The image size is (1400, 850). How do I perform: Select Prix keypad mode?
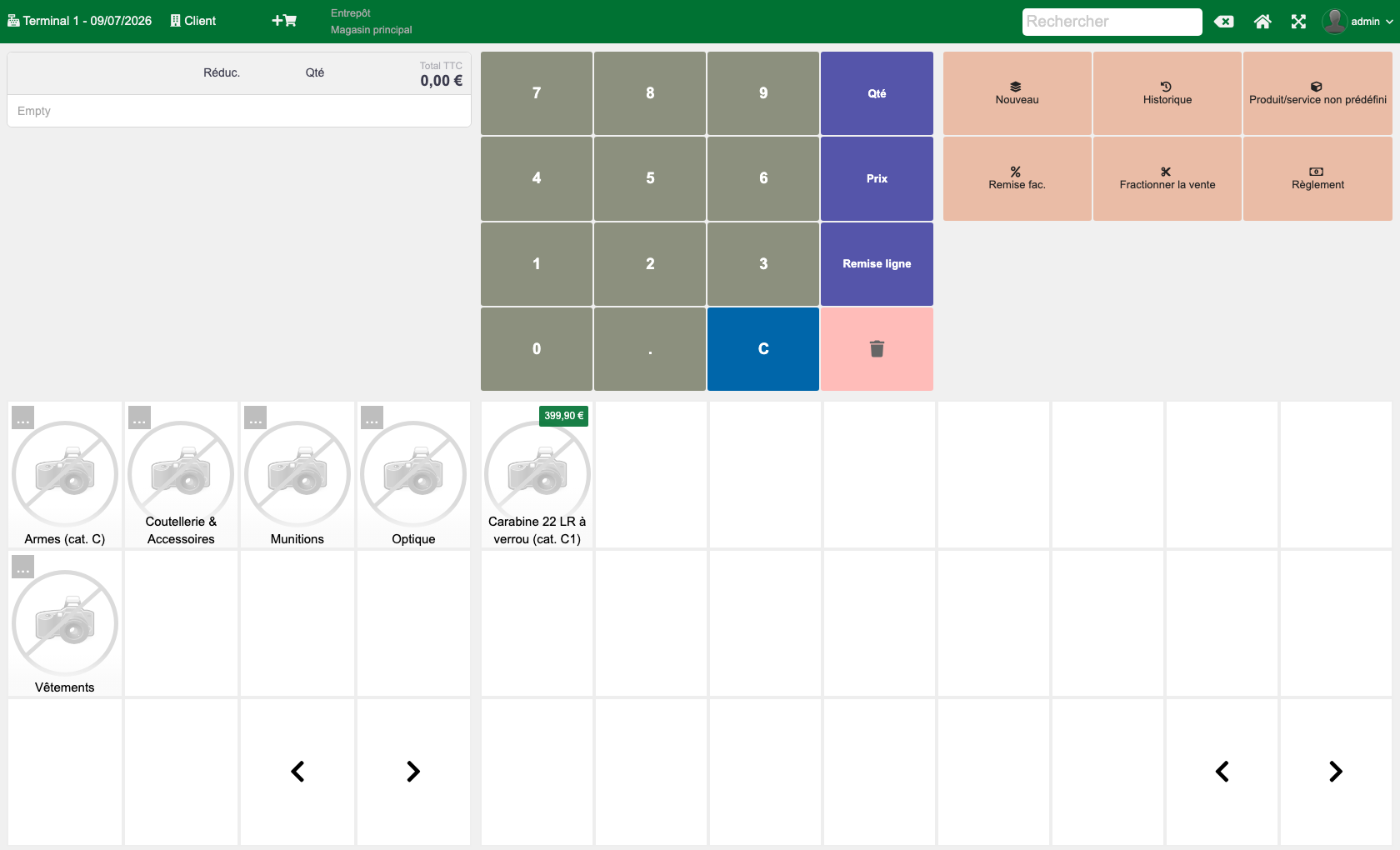point(877,178)
